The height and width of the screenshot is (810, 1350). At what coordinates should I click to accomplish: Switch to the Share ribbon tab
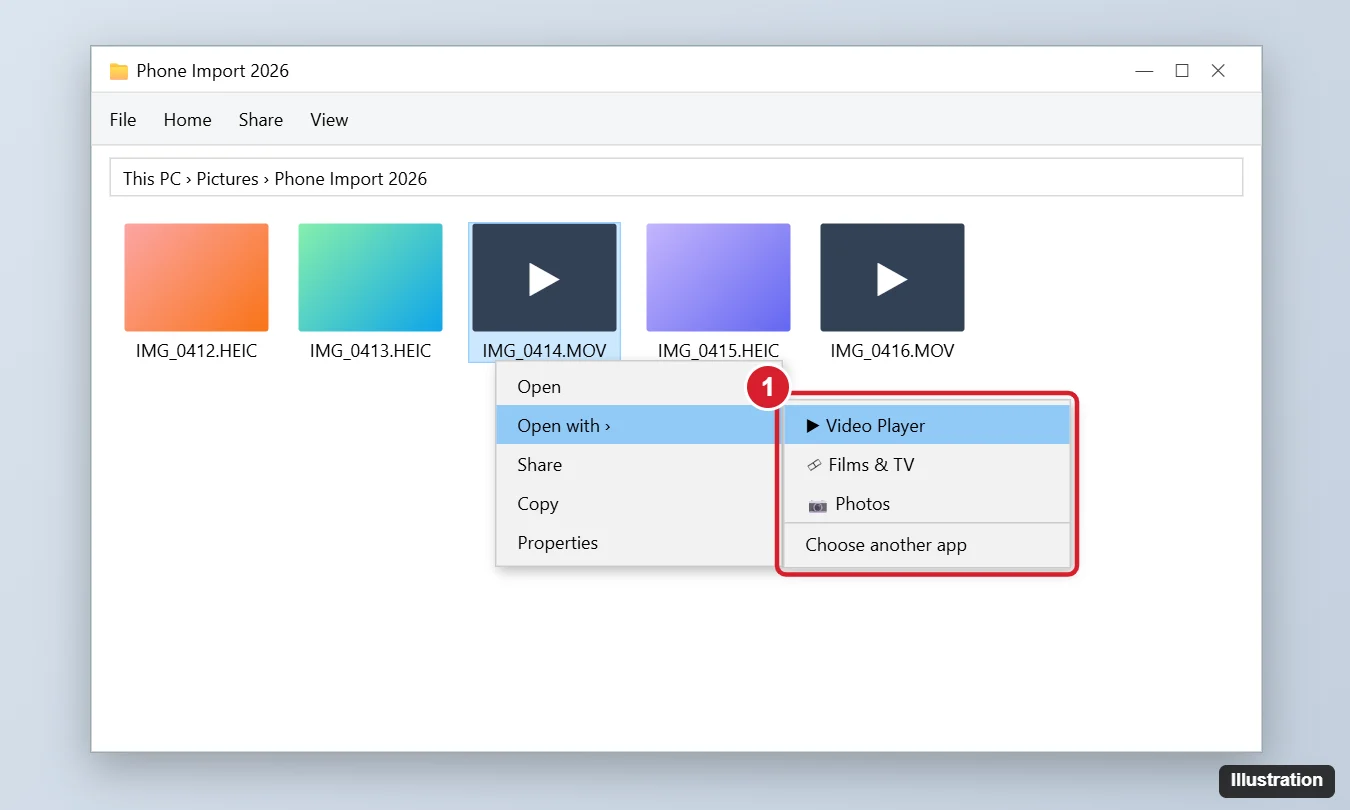261,120
